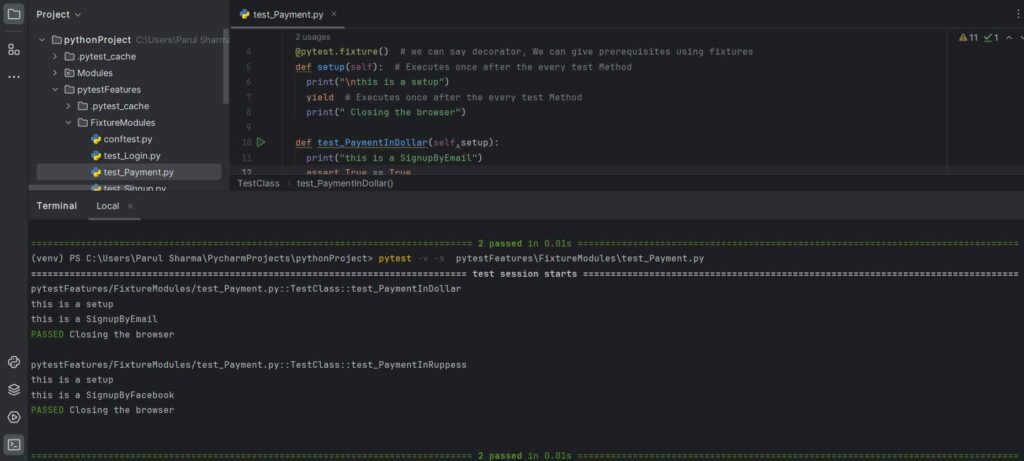Click terminal line ending test_PaymentInRuppess

click(x=249, y=364)
